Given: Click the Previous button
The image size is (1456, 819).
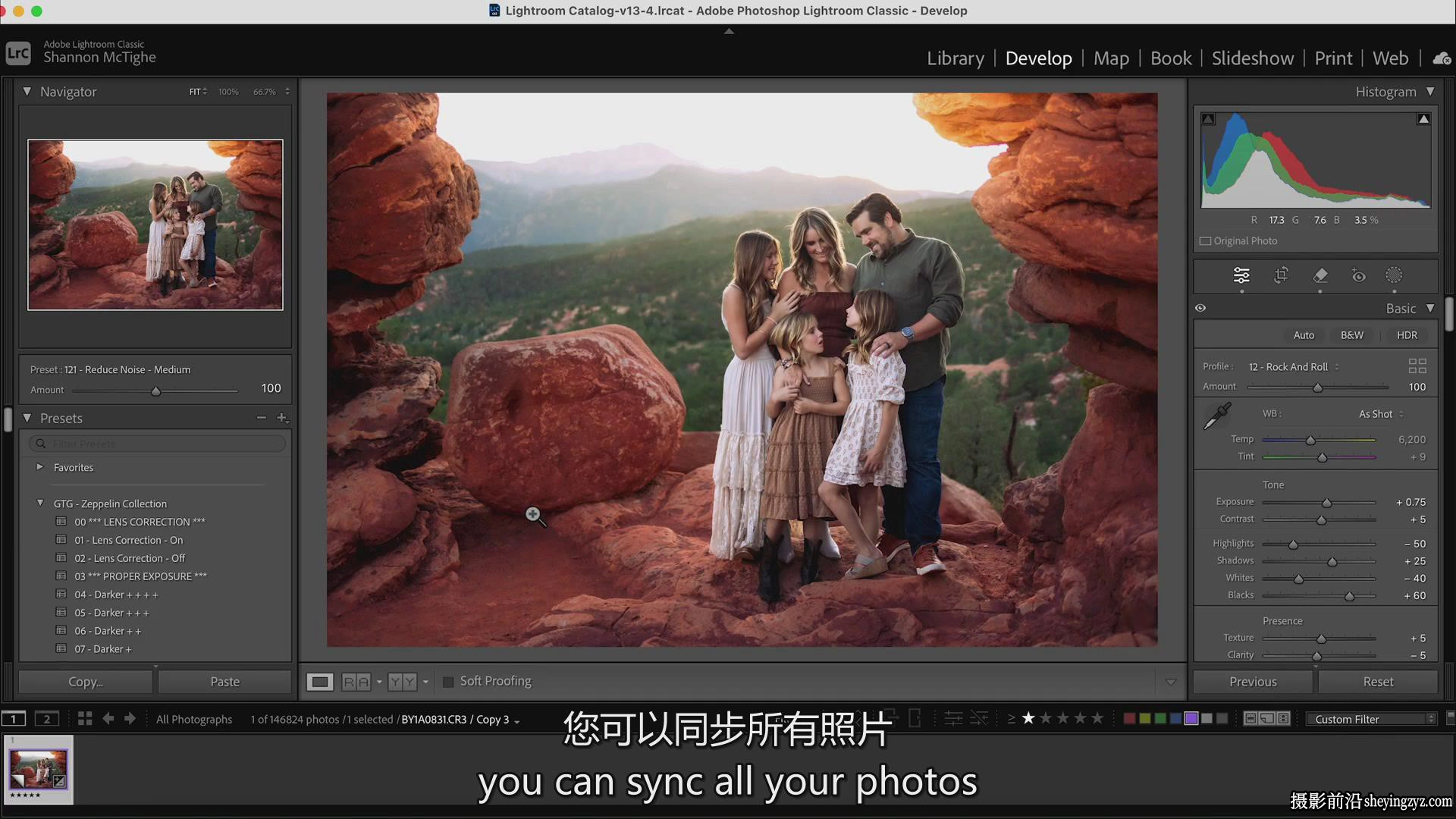Looking at the screenshot, I should (1253, 682).
